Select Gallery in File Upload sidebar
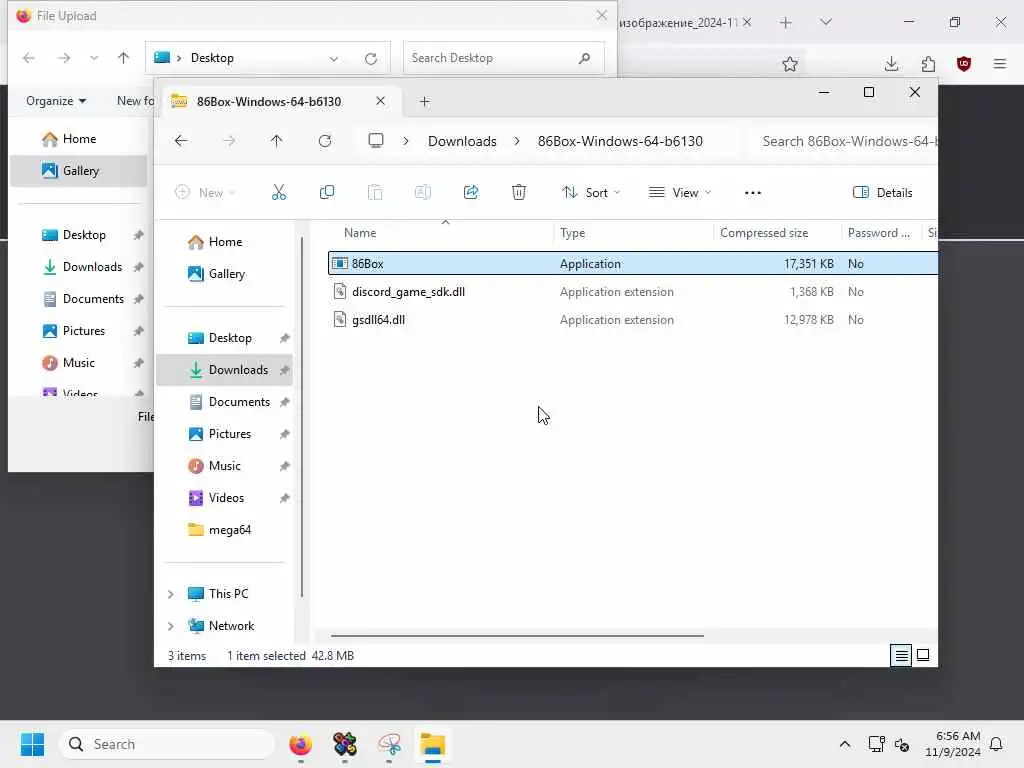The image size is (1024, 768). click(x=78, y=170)
